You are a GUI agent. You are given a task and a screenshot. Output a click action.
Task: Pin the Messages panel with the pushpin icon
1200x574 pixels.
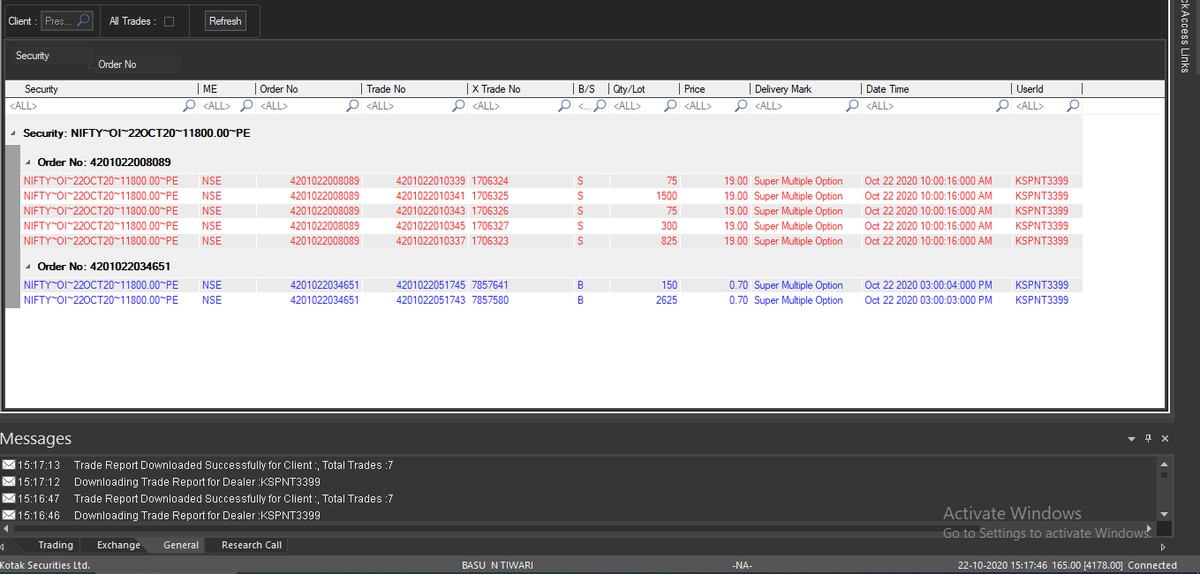pyautogui.click(x=1149, y=438)
